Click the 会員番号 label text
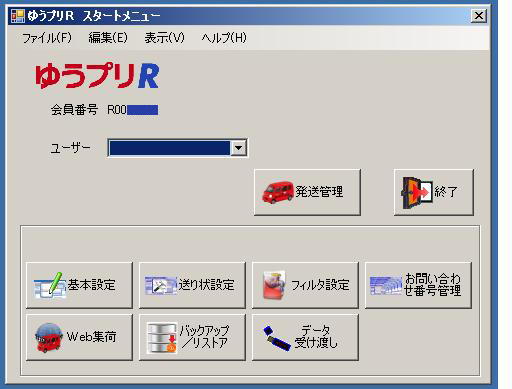The width and height of the screenshot is (512, 389). pyautogui.click(x=74, y=110)
